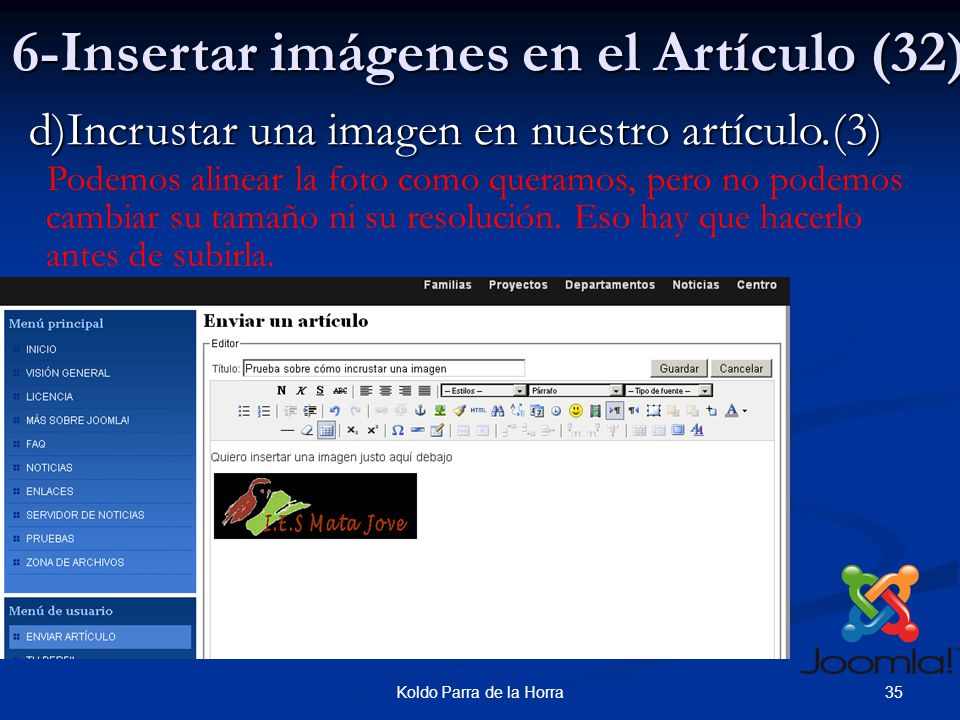Open the Tipo de fuente dropdown
The height and width of the screenshot is (720, 960).
point(669,391)
